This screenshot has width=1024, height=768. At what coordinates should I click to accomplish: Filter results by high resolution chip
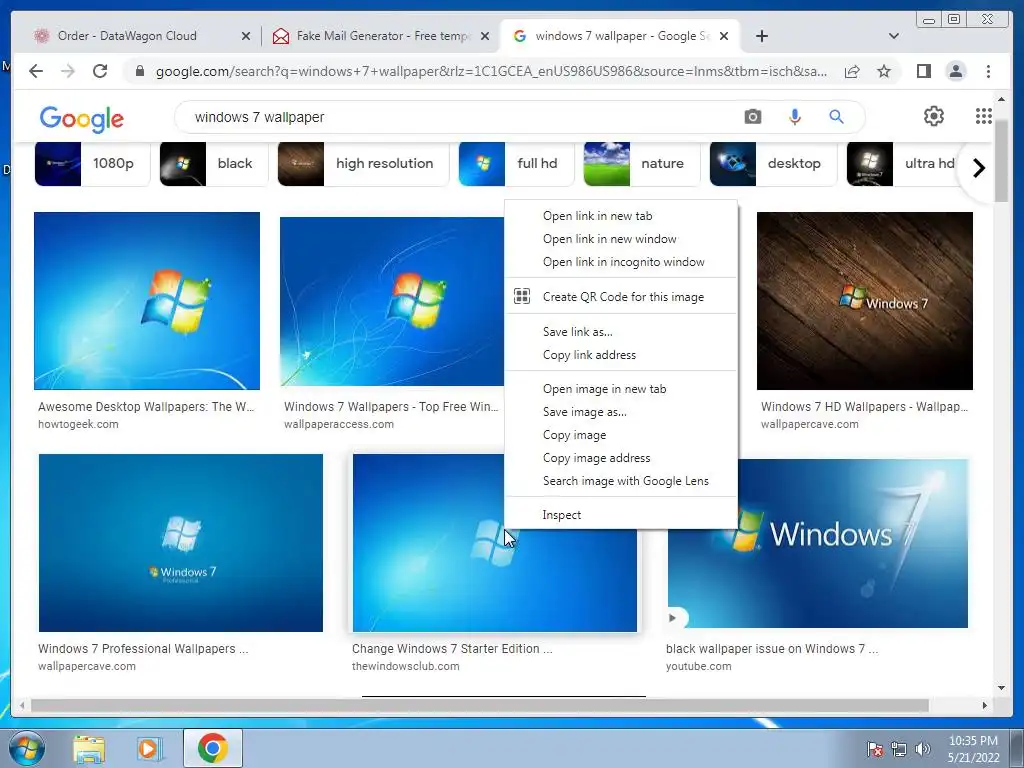coord(363,163)
